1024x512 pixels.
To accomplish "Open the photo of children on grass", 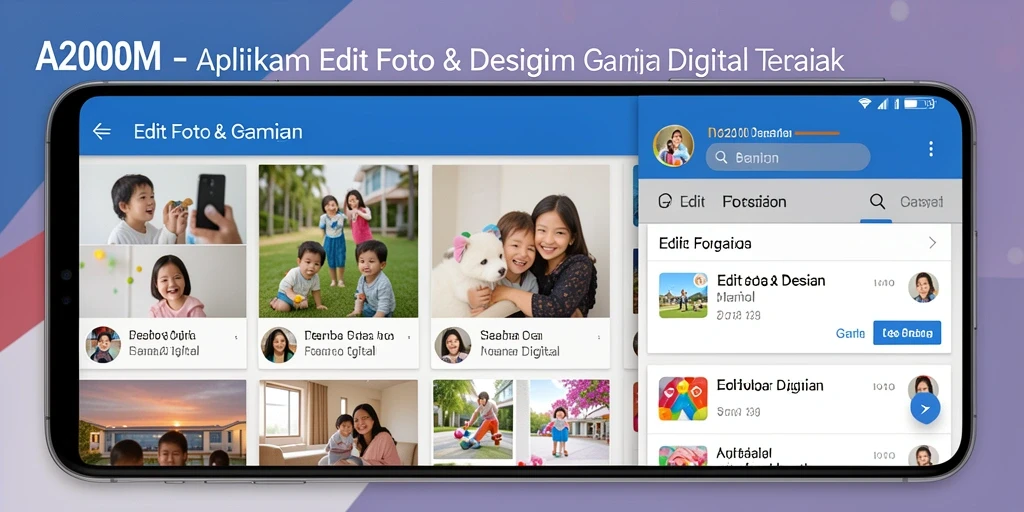I will tap(338, 241).
